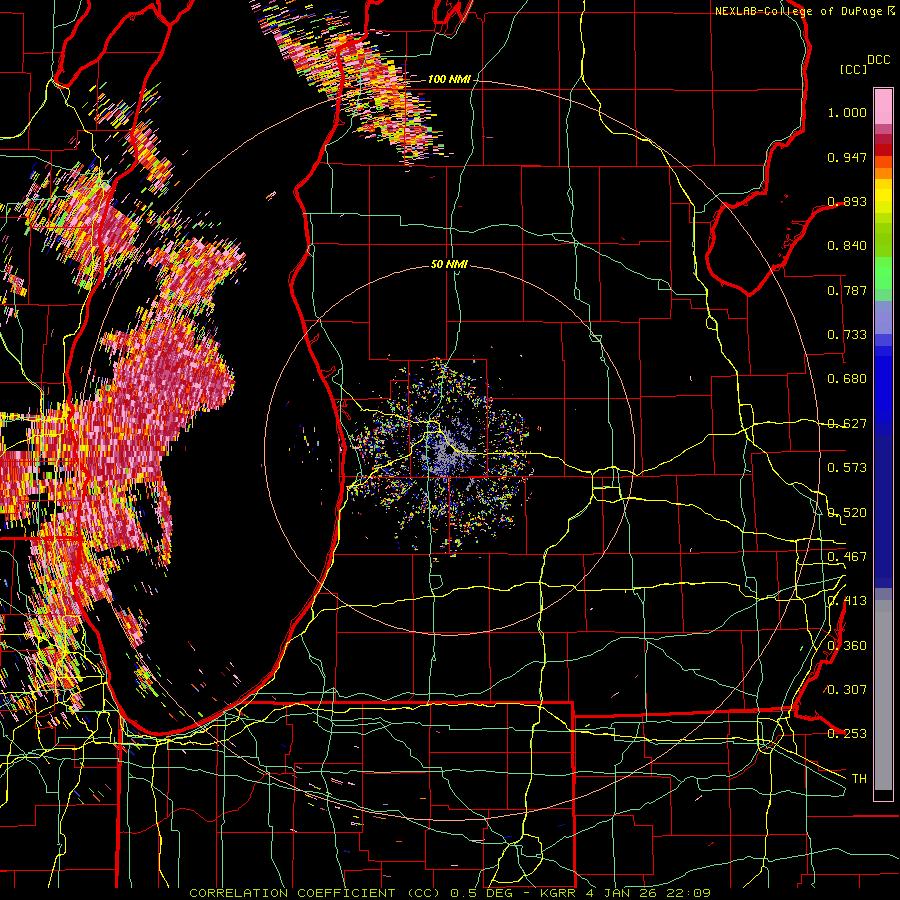Image resolution: width=900 pixels, height=900 pixels.
Task: Click the [CC] legend unit label
Action: tap(854, 69)
